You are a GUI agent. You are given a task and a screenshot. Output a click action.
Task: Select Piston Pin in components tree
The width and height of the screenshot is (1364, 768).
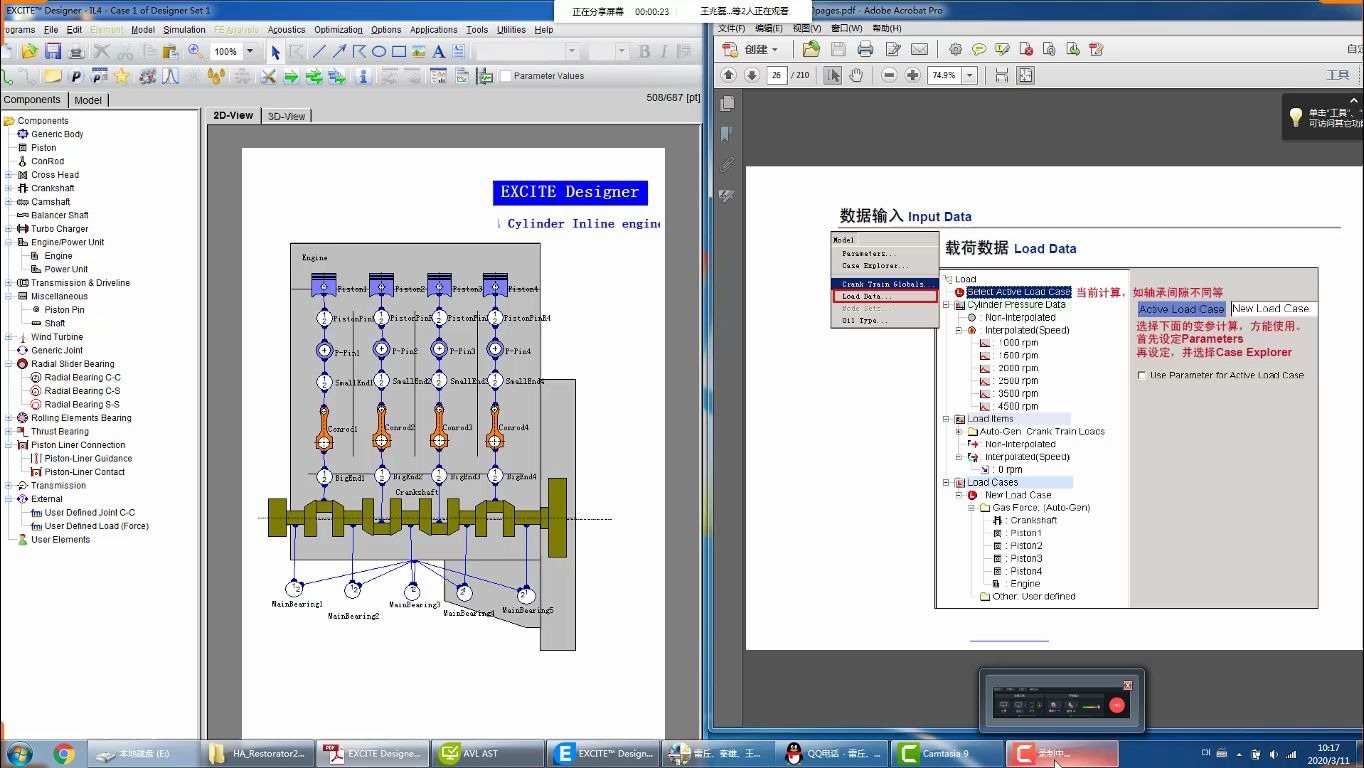(x=64, y=310)
